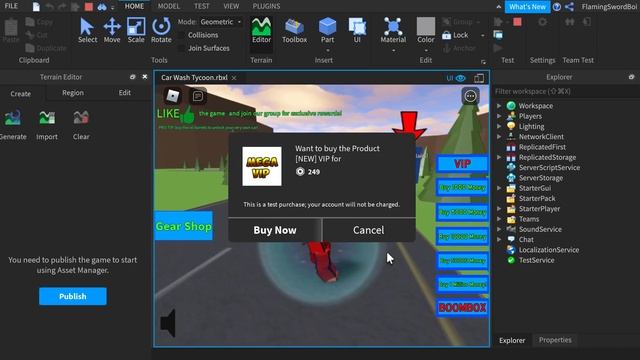Click the What's New button

pyautogui.click(x=527, y=7)
